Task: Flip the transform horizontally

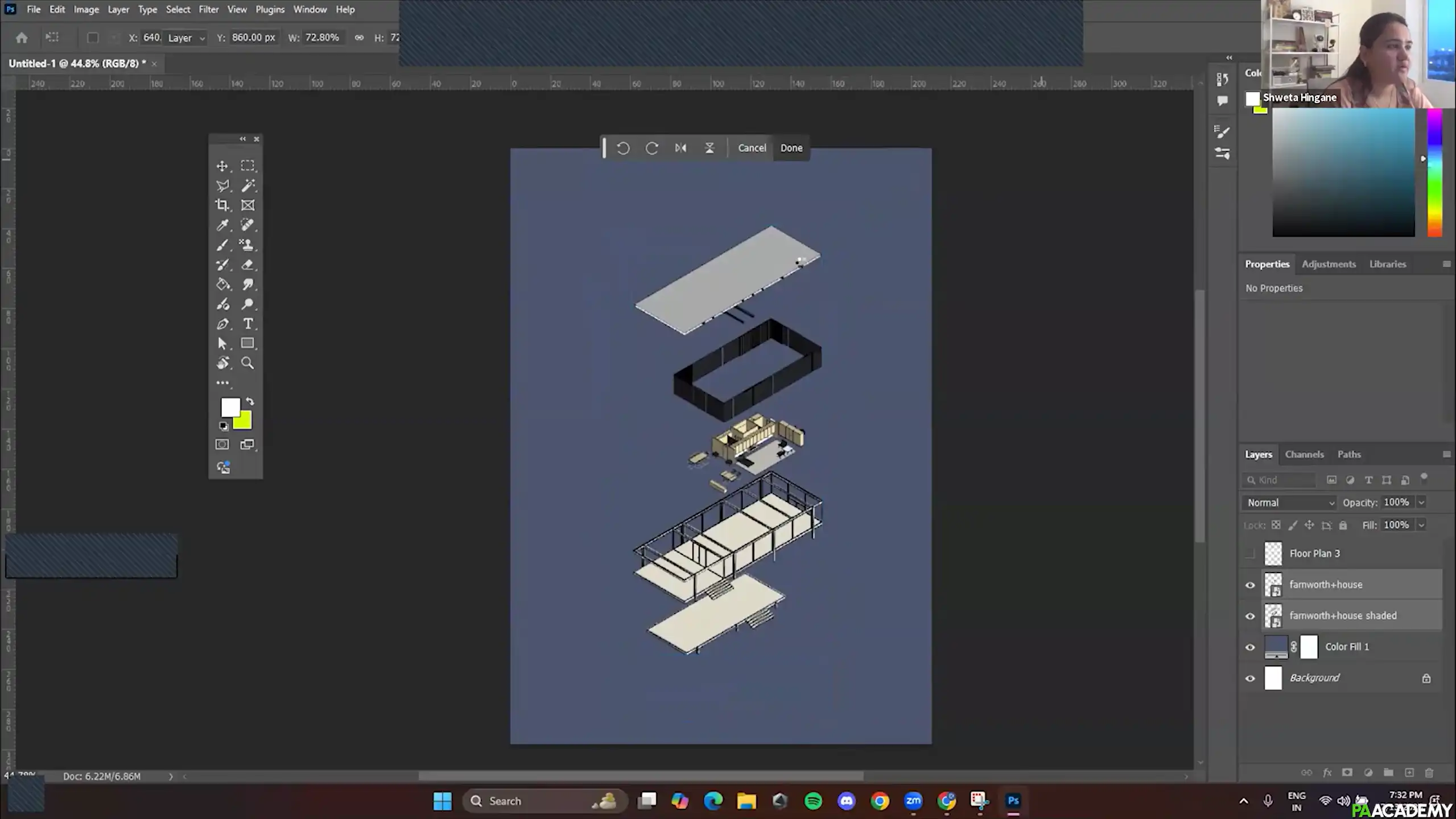Action: 680,148
